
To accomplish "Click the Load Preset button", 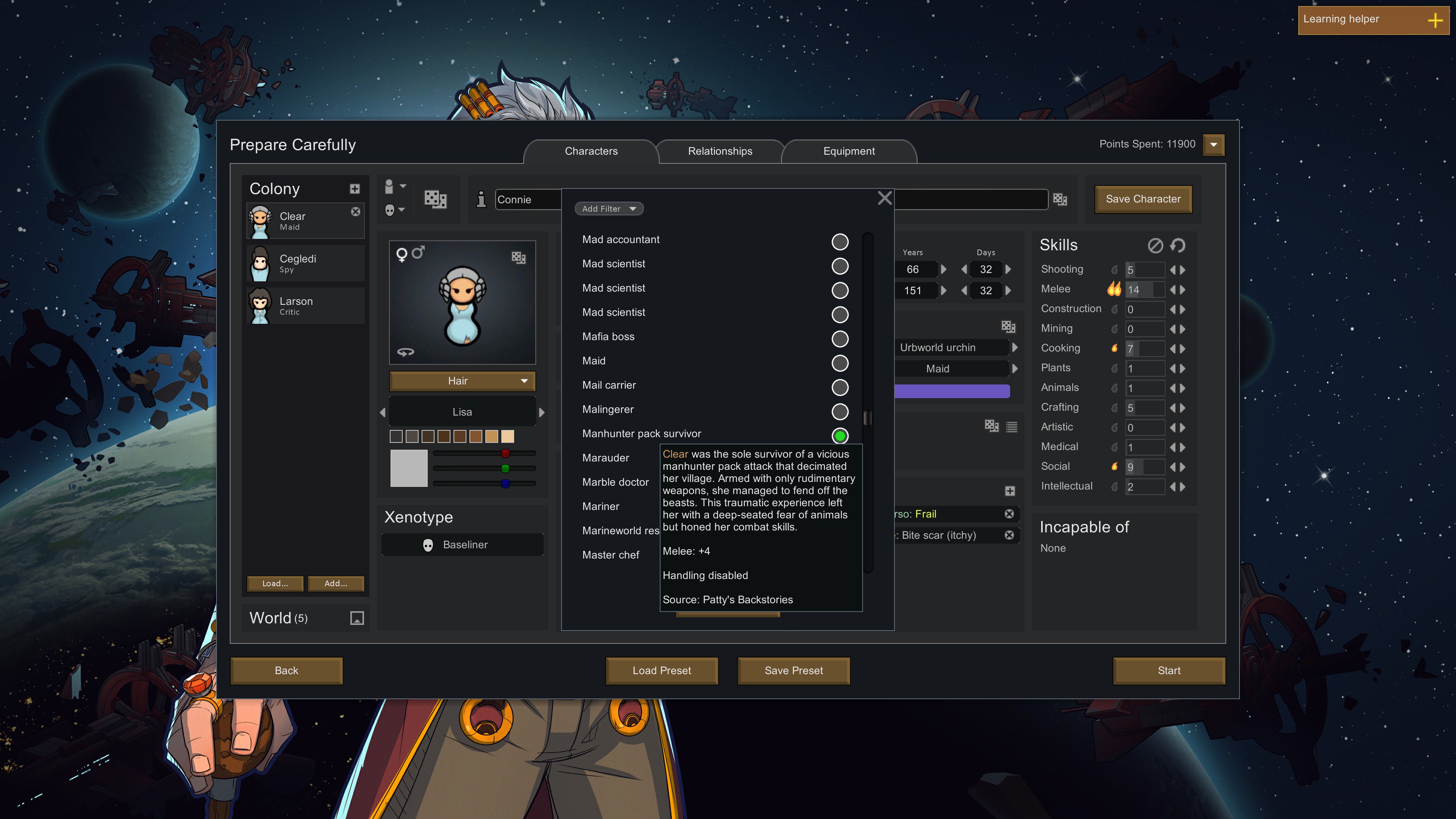I will [662, 670].
